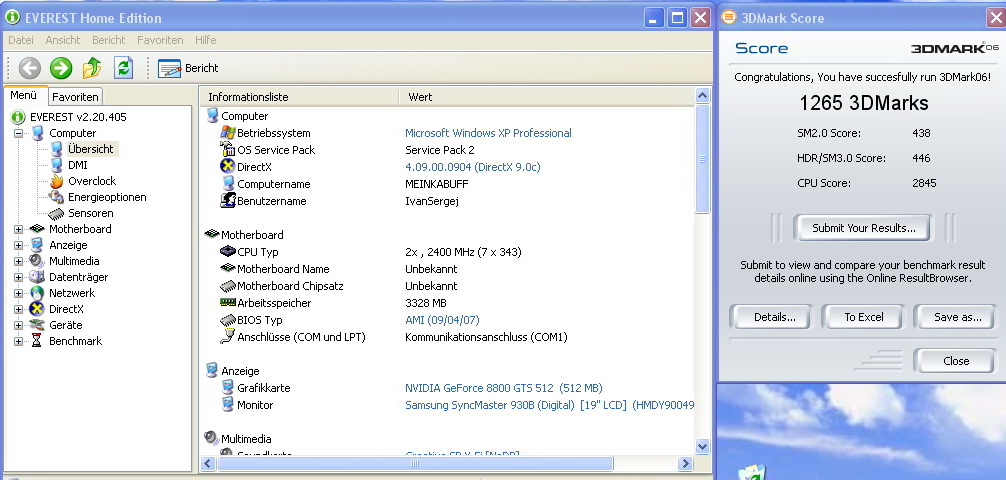Select the DMI tree entry
The width and height of the screenshot is (1006, 480).
pos(78,165)
